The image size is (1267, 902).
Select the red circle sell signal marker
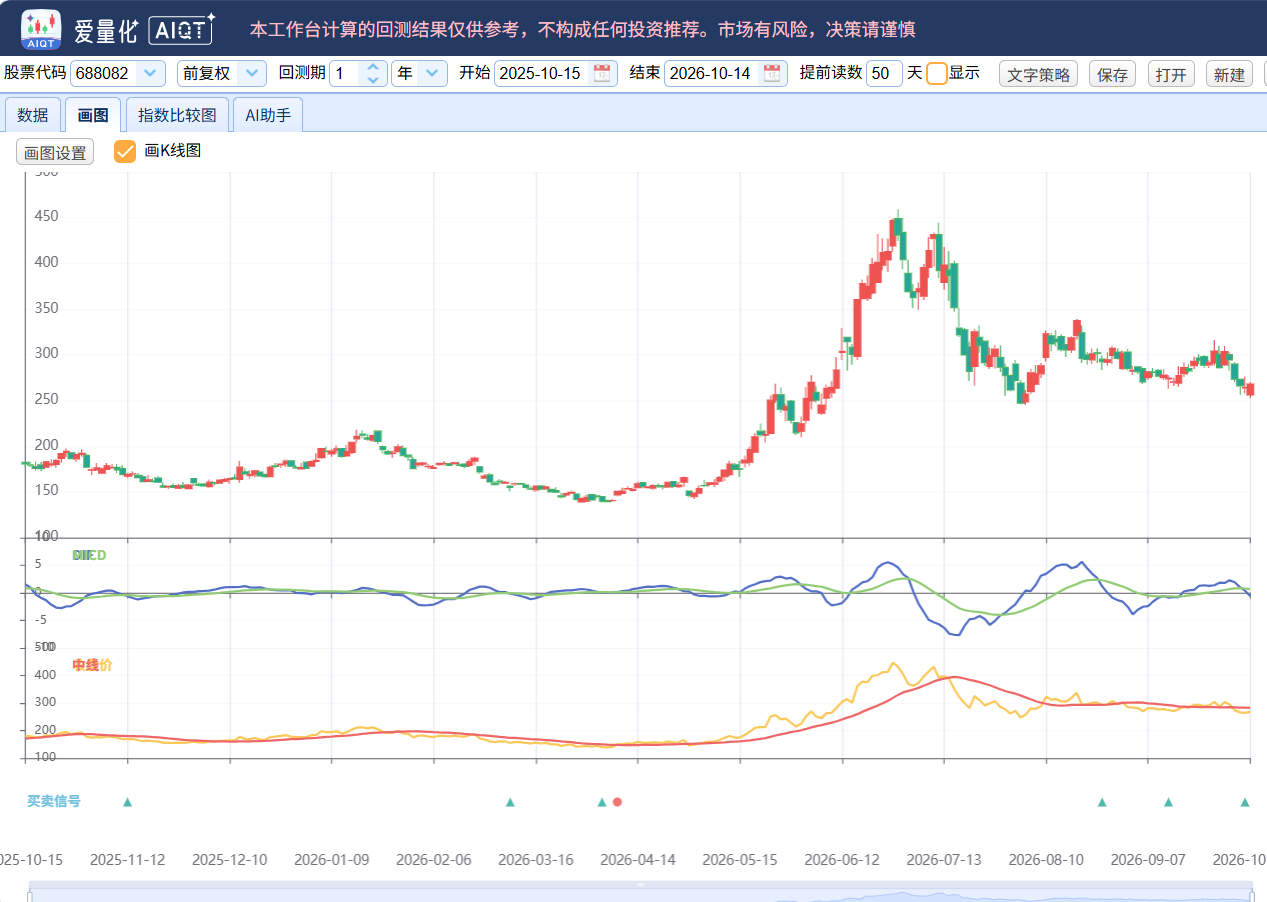pos(617,802)
